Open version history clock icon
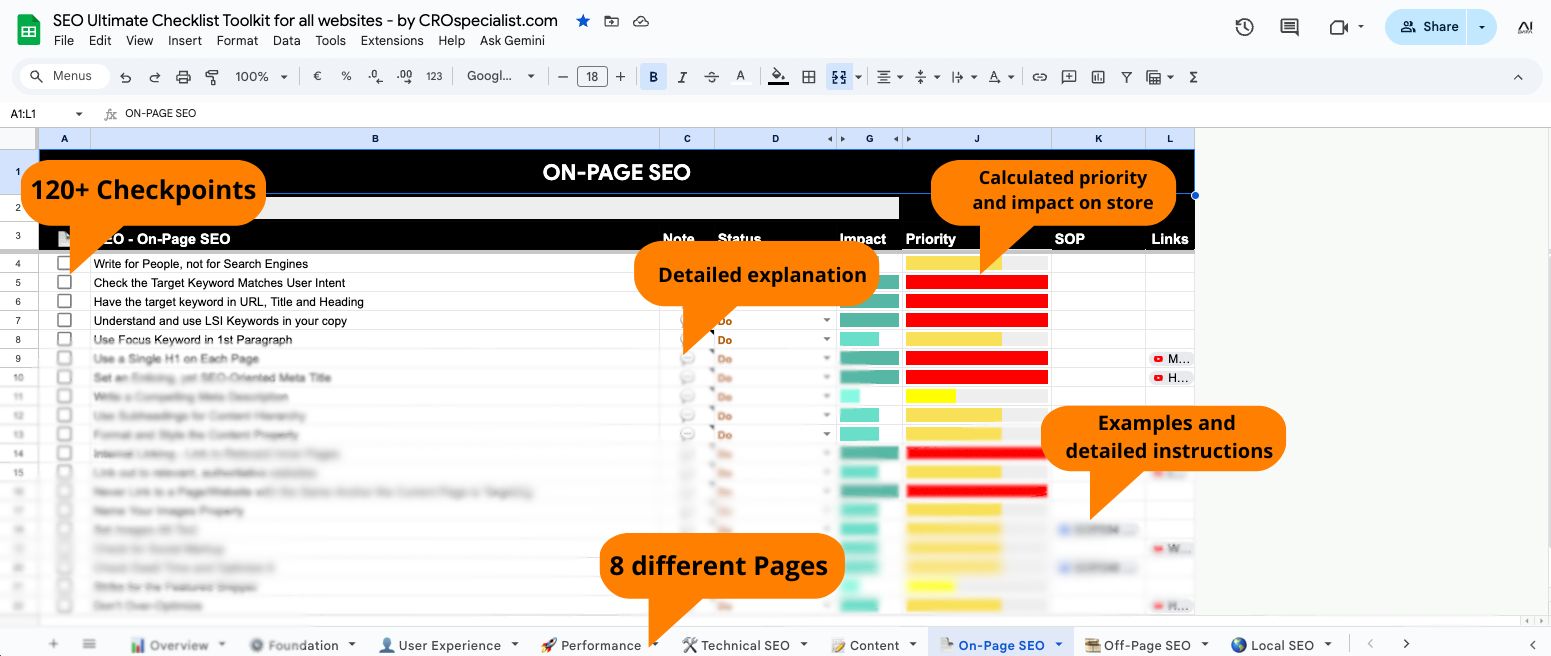 coord(1244,27)
